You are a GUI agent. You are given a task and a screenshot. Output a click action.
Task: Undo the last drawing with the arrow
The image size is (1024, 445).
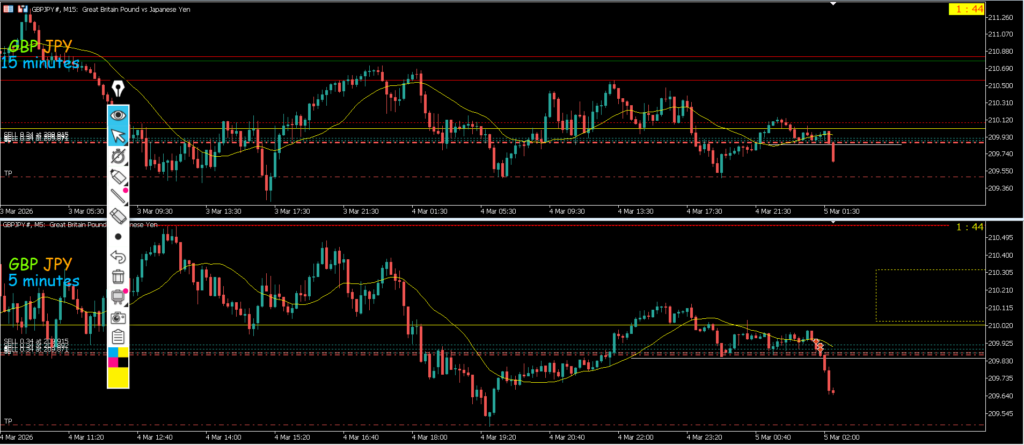(x=118, y=256)
